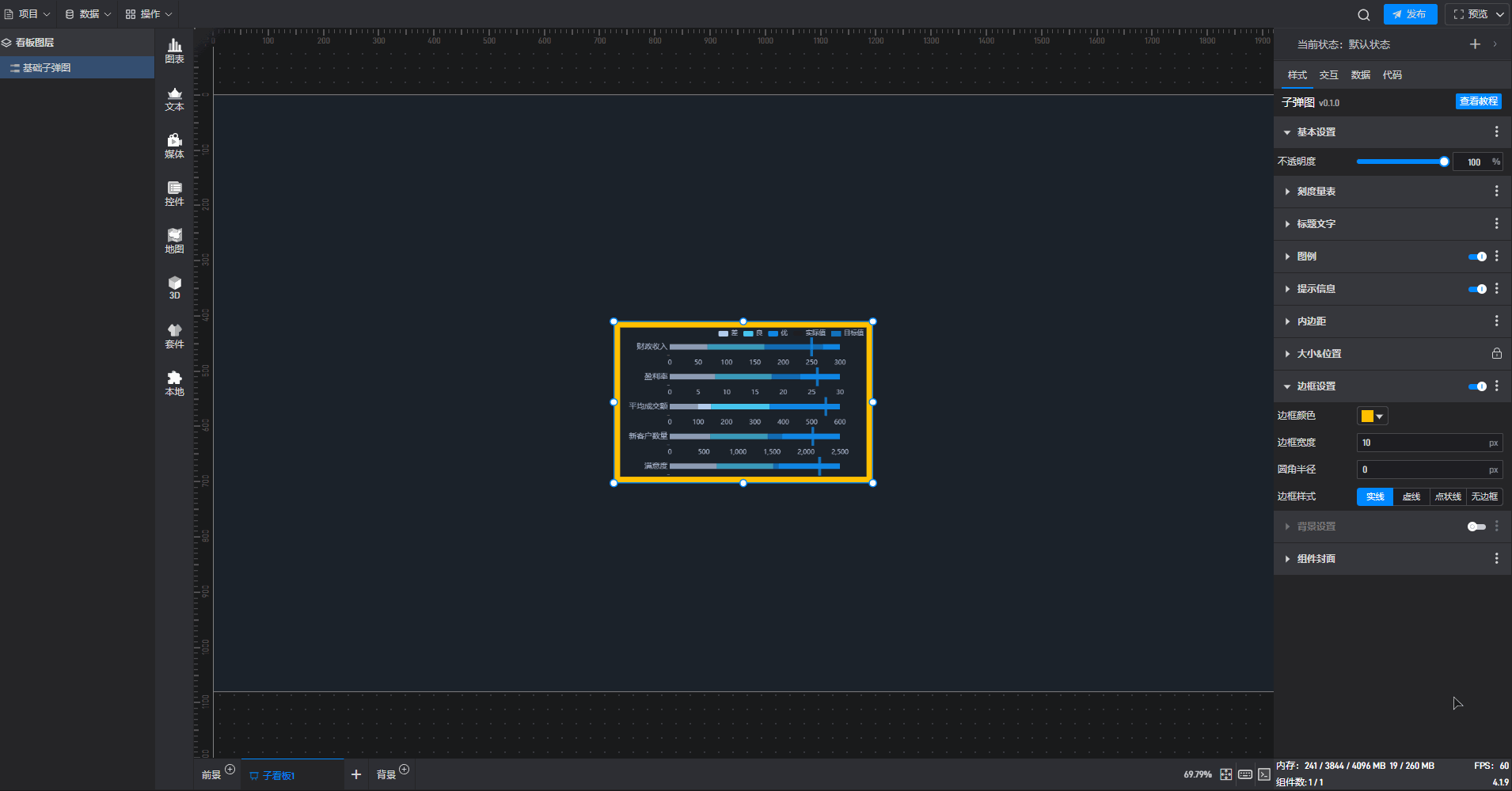Select the 虚线 dashed border style
1512x791 pixels.
point(1411,496)
